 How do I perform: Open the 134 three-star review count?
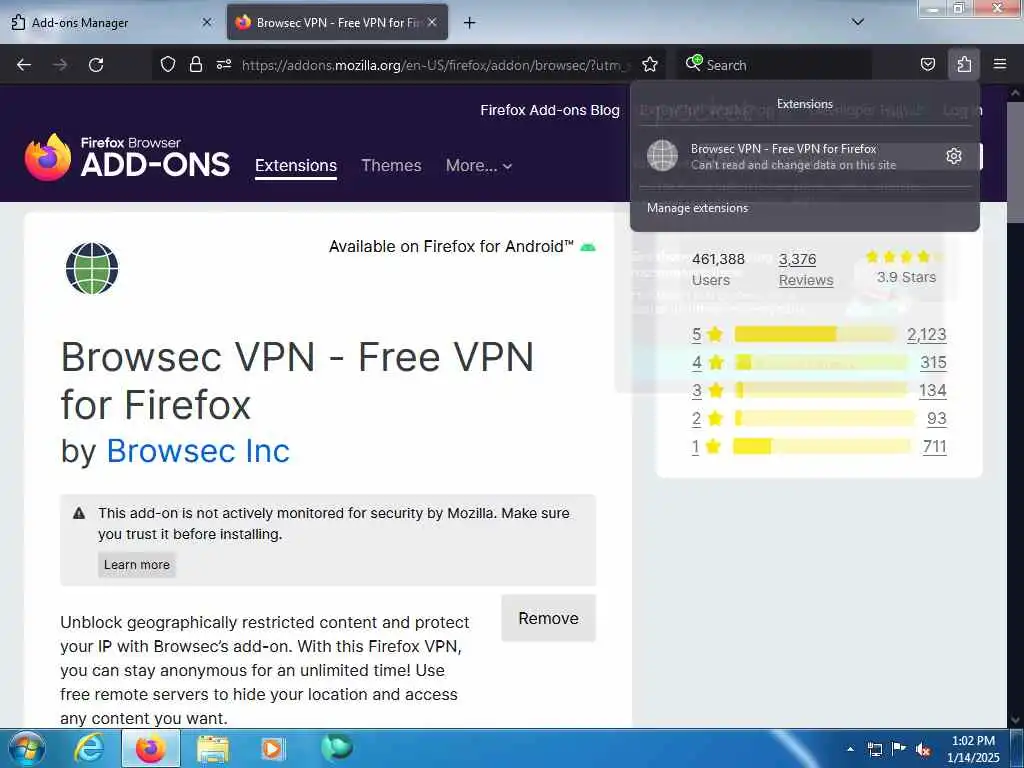click(x=933, y=391)
